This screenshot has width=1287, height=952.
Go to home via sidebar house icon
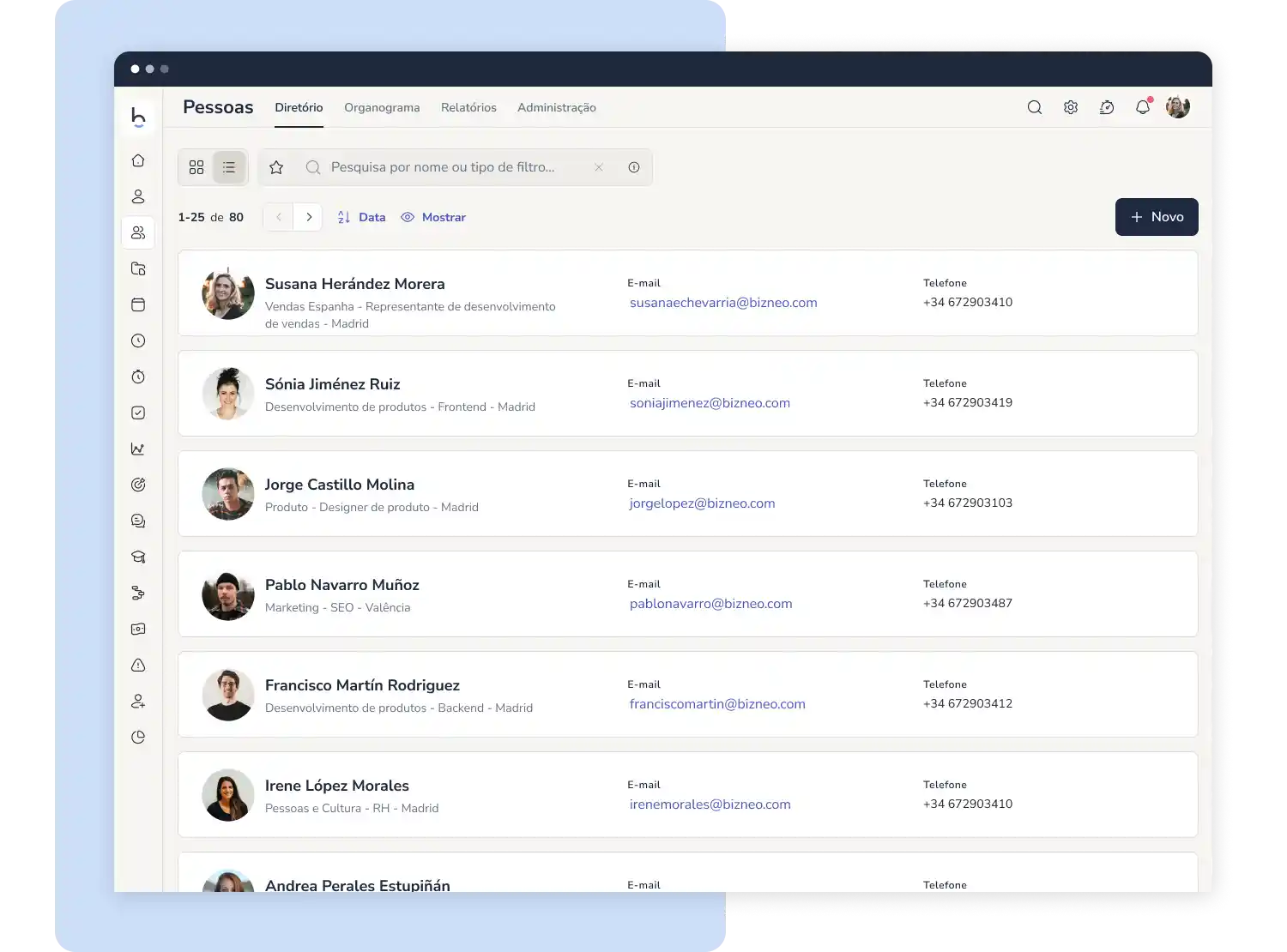(138, 160)
